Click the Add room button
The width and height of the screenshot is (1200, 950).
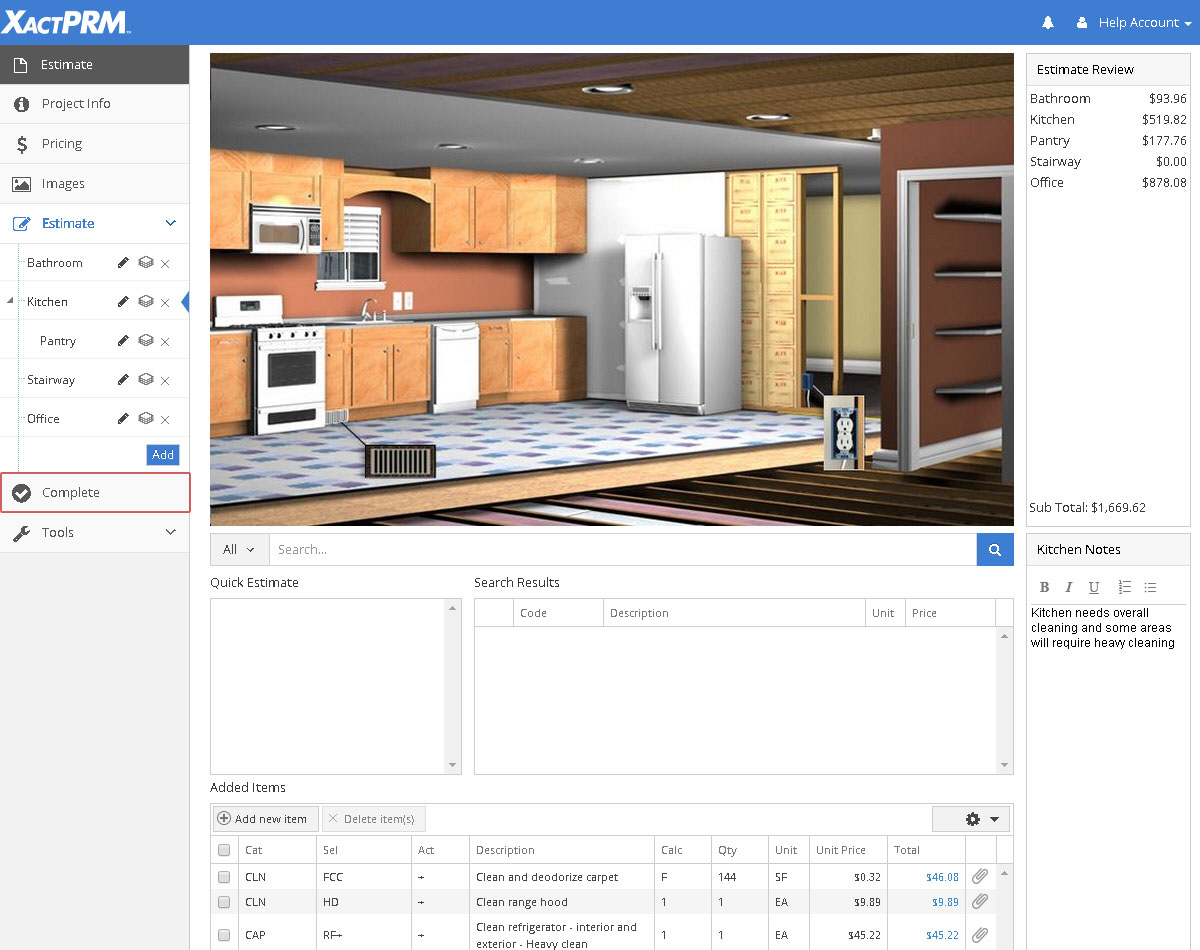pyautogui.click(x=163, y=455)
